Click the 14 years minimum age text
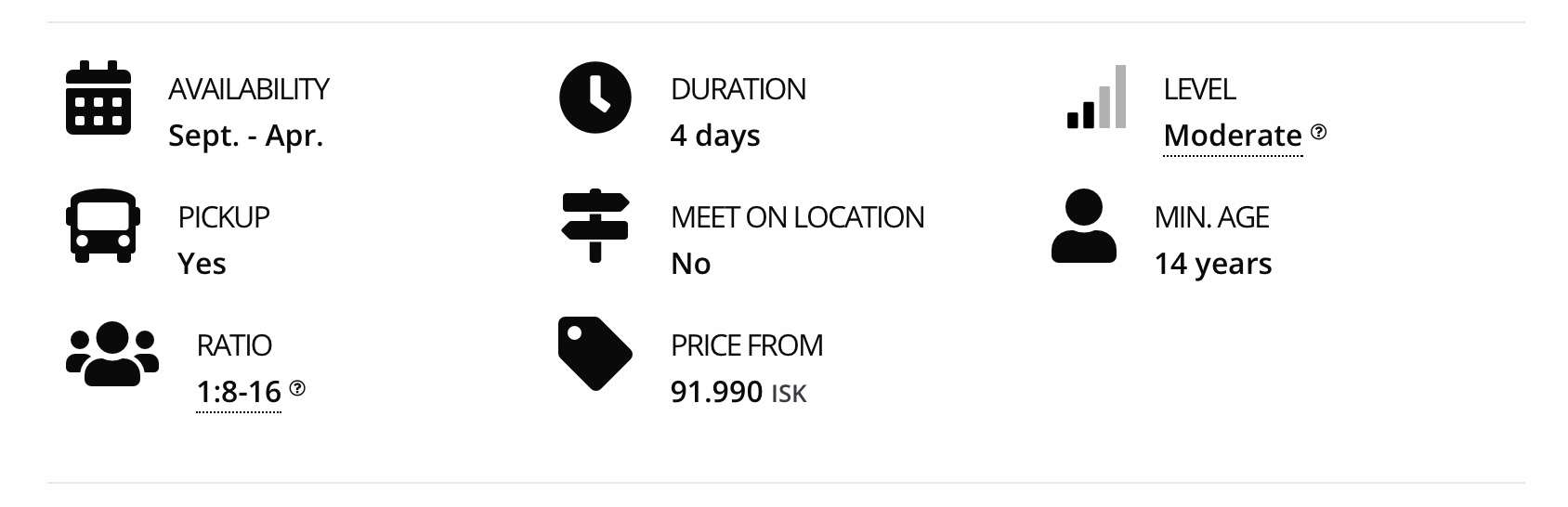The width and height of the screenshot is (1568, 507). click(1213, 264)
